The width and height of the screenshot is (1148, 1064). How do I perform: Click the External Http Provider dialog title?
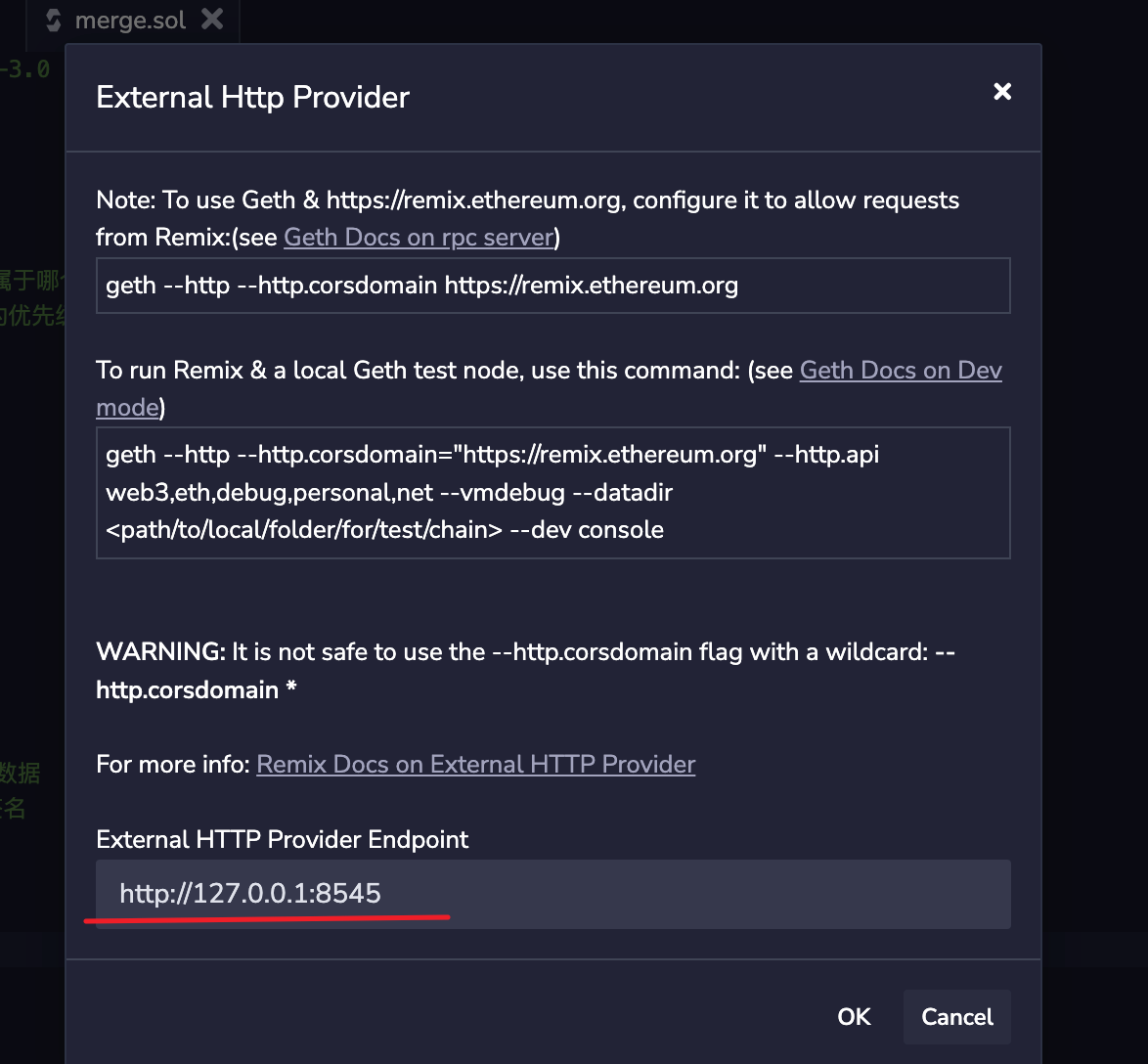coord(252,98)
